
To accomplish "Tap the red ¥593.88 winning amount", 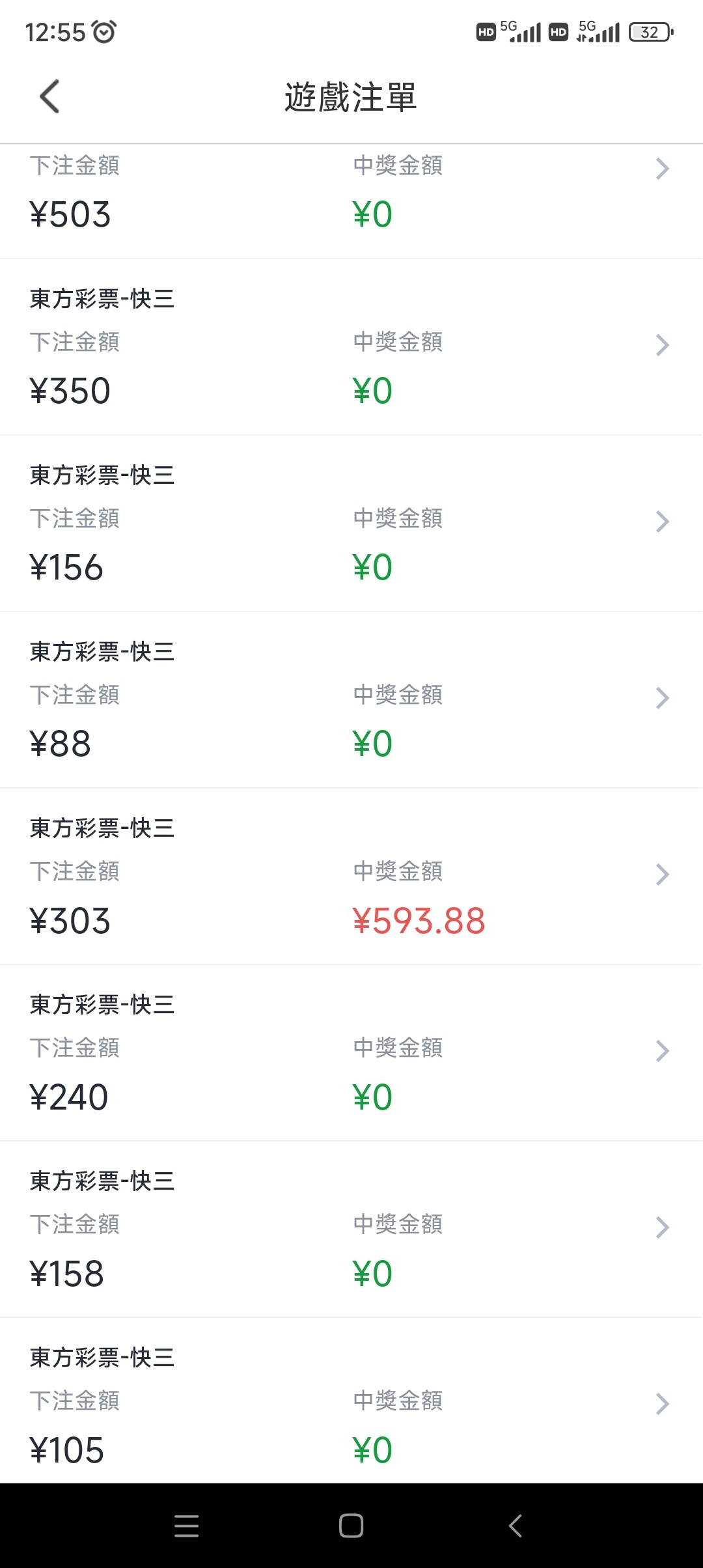I will tap(419, 921).
